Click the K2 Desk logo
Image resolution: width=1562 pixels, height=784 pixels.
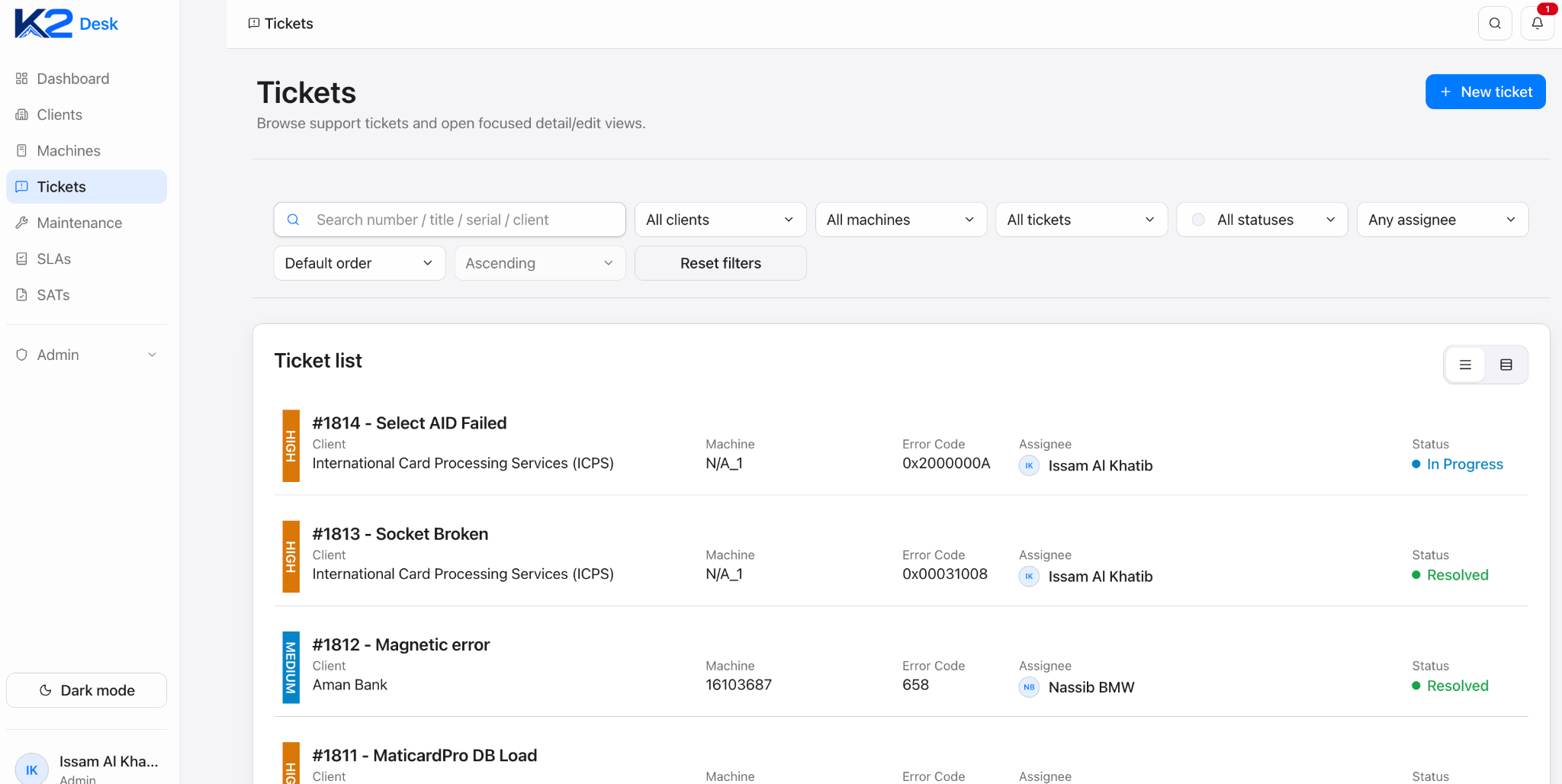66,24
